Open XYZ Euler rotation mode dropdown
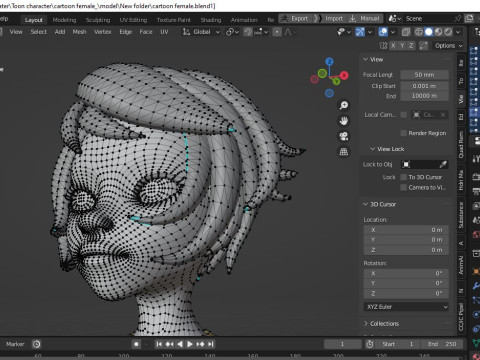 pyautogui.click(x=406, y=307)
